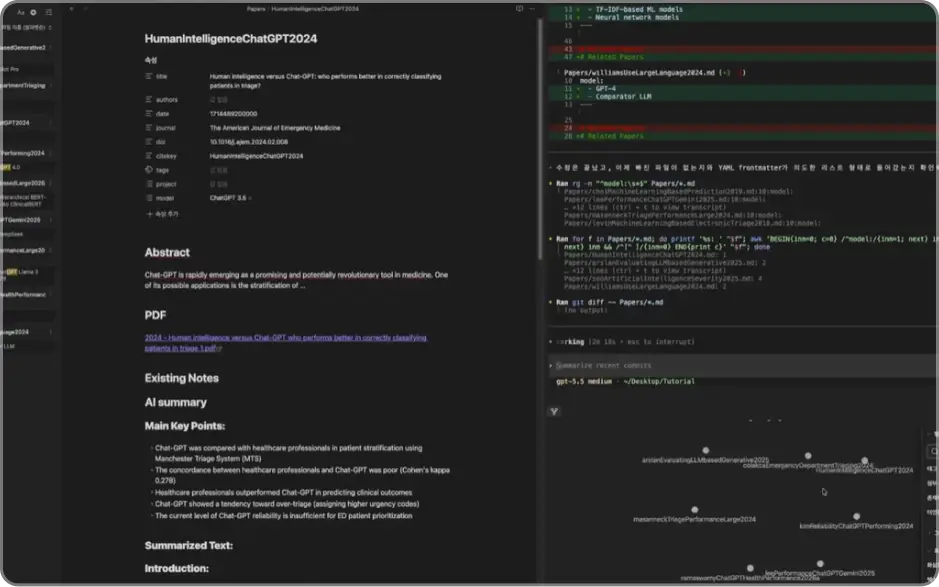Click the AI summary heading
The height and width of the screenshot is (587, 939).
(x=175, y=403)
